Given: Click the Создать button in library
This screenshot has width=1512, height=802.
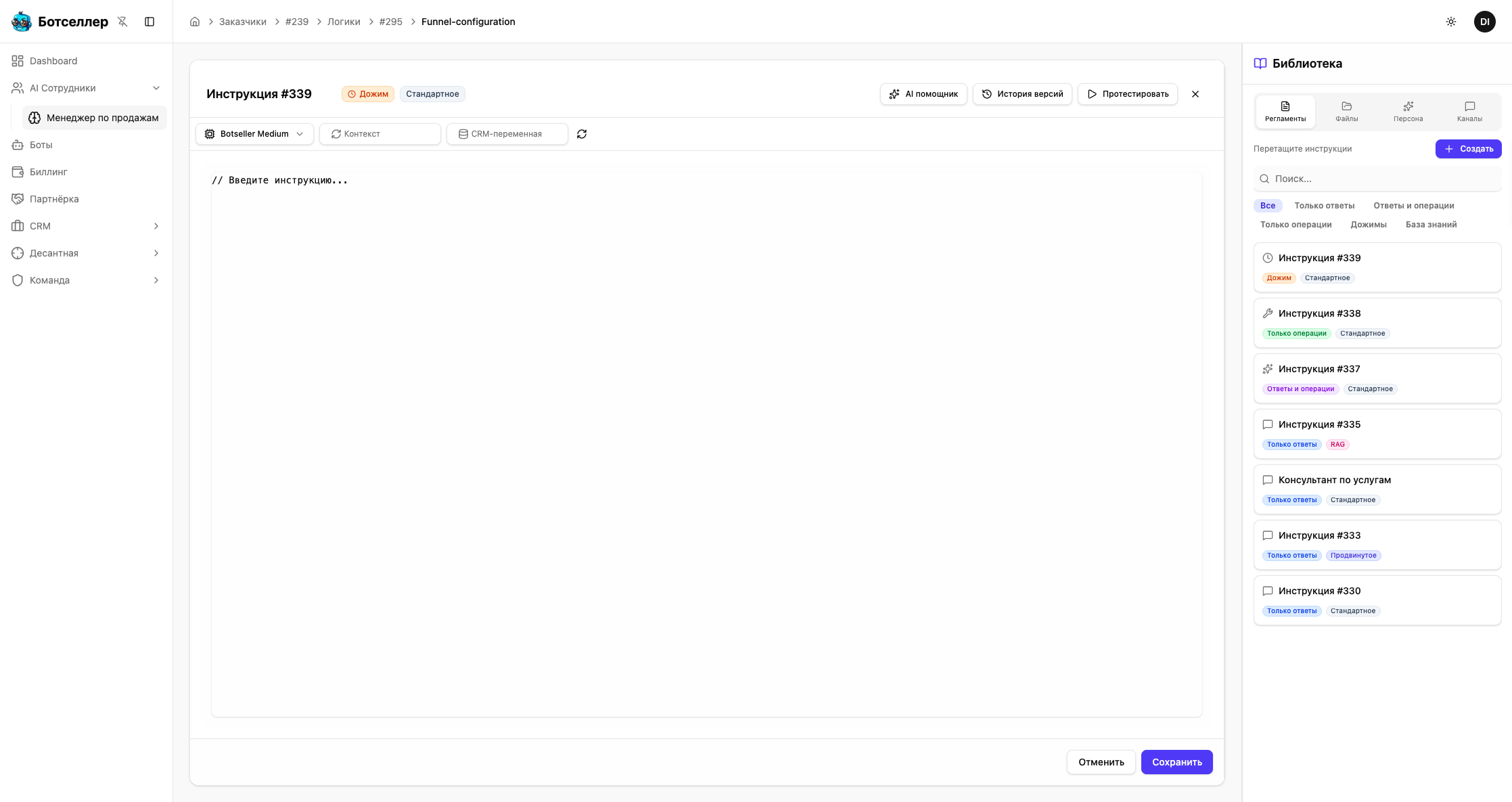Looking at the screenshot, I should [1468, 149].
